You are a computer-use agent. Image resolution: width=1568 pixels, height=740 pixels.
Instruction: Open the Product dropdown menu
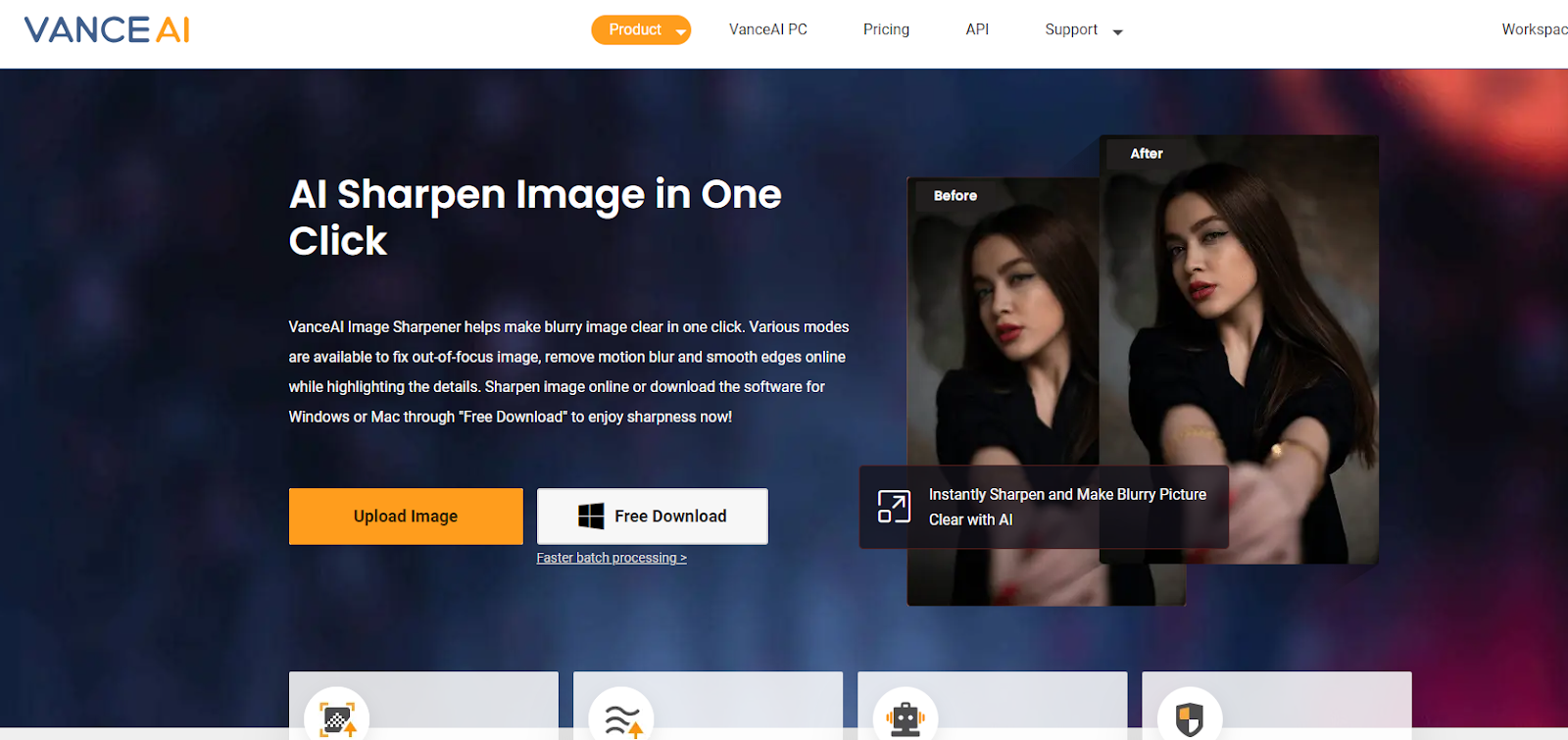pos(641,30)
